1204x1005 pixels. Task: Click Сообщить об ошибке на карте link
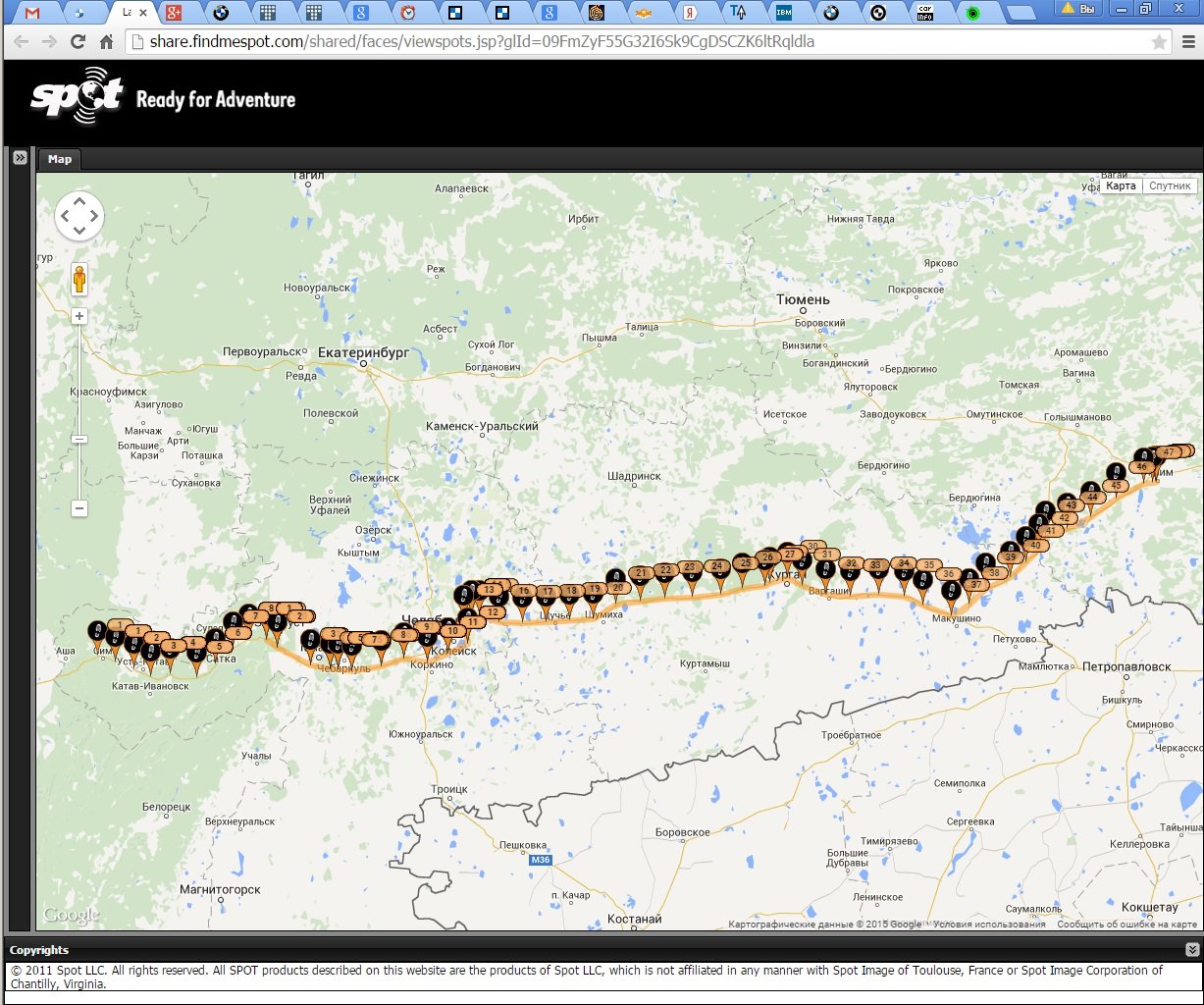coord(1126,924)
